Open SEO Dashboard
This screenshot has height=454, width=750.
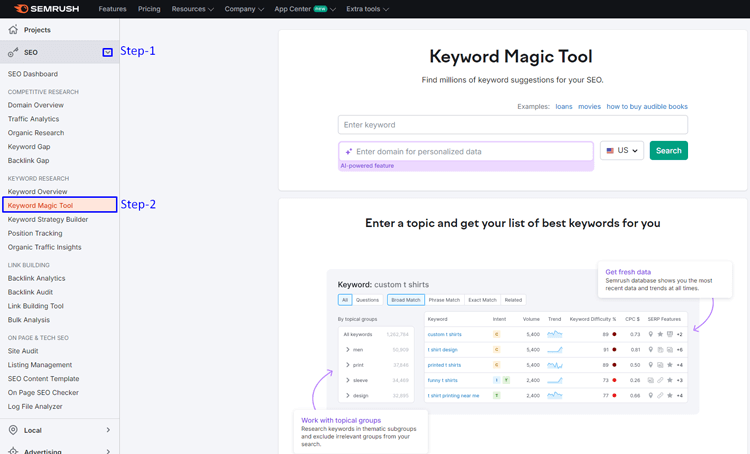(x=33, y=74)
